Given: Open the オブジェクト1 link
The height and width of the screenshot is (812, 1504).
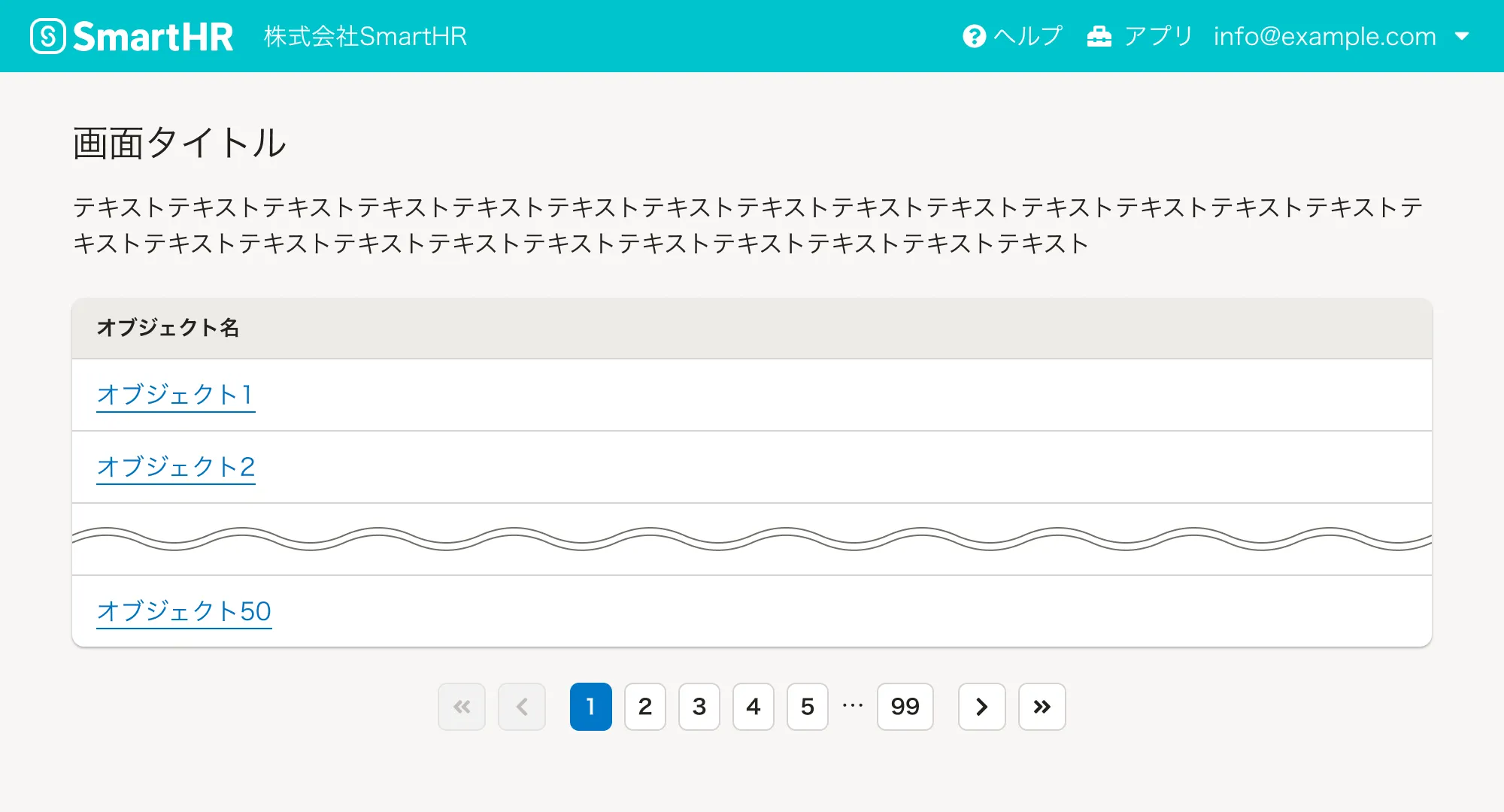Looking at the screenshot, I should [175, 395].
